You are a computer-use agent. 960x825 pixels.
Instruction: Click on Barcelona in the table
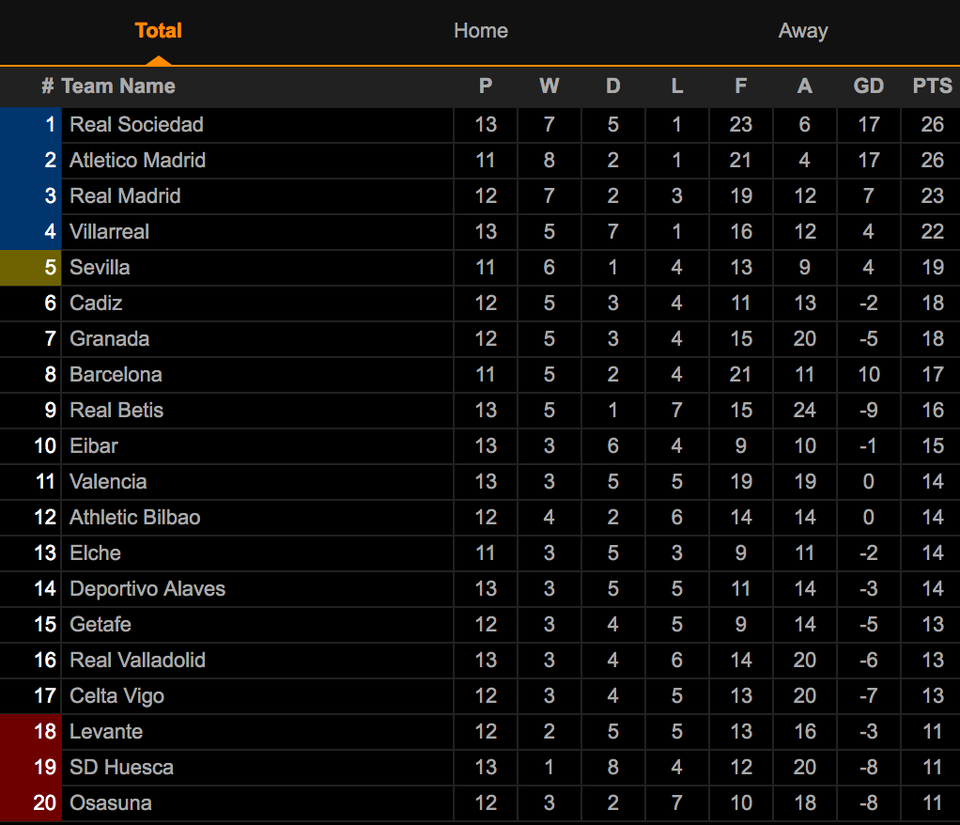[x=115, y=375]
